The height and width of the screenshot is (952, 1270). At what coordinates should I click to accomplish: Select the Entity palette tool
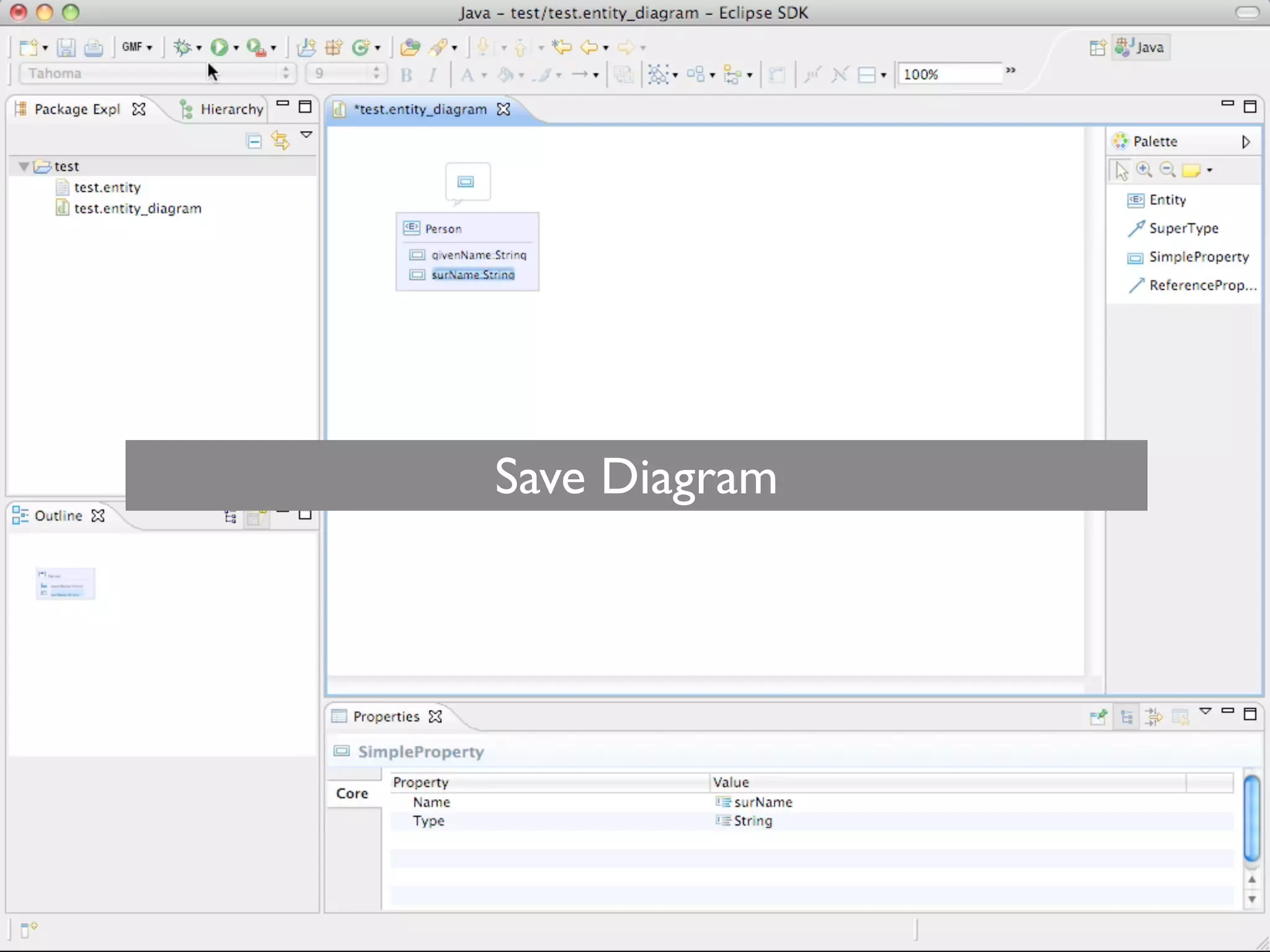(x=1157, y=200)
